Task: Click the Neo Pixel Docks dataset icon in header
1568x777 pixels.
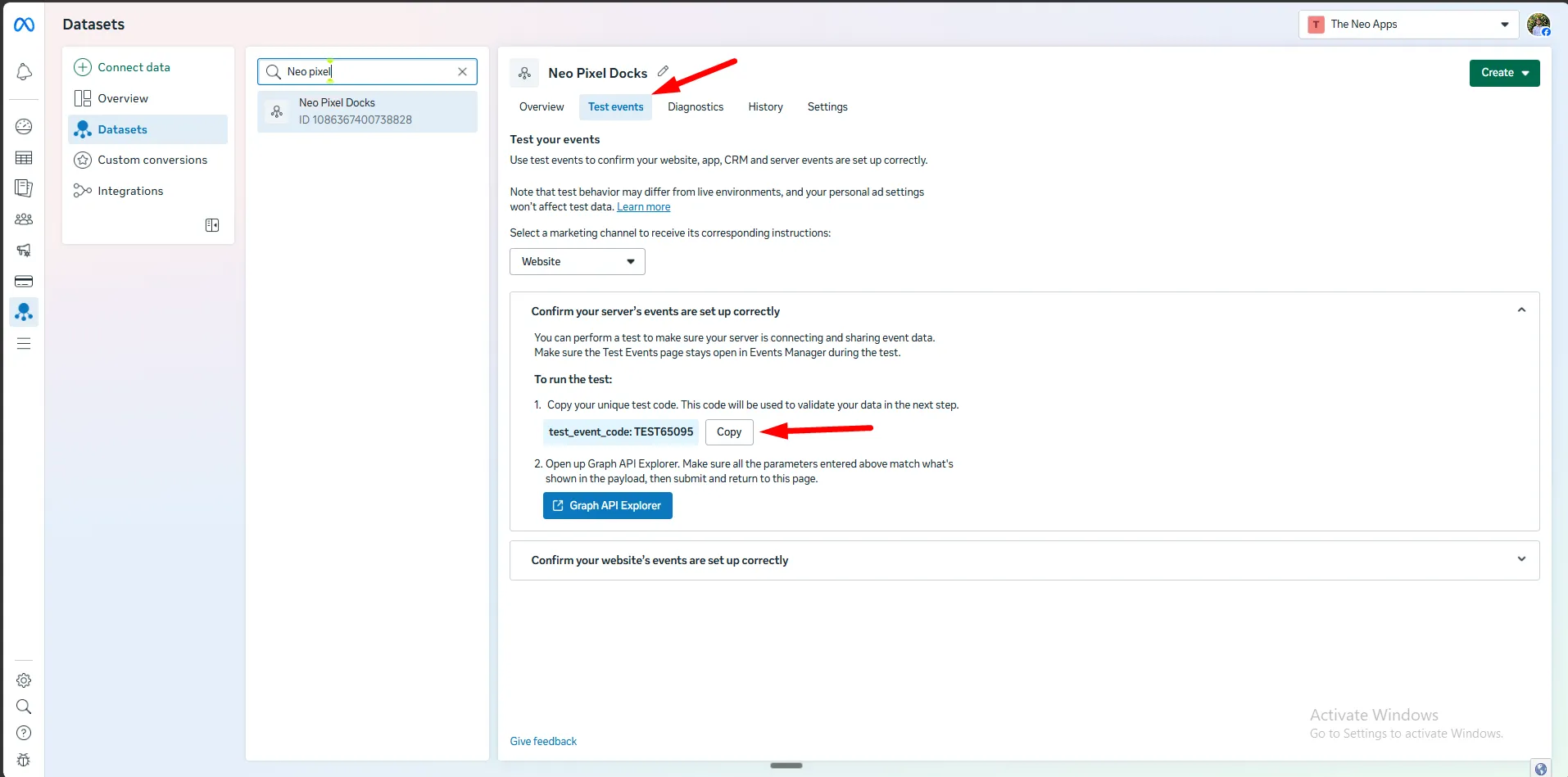Action: tap(524, 73)
